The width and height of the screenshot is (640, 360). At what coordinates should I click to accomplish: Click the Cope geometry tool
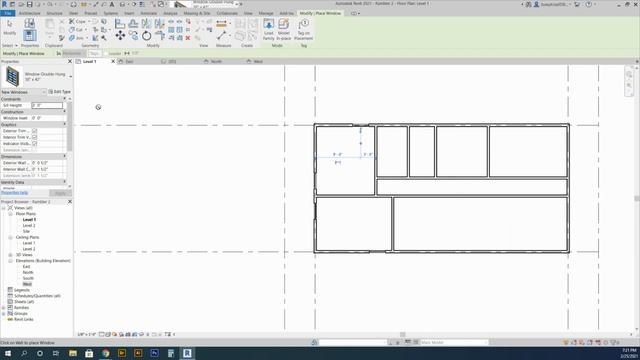pos(78,21)
